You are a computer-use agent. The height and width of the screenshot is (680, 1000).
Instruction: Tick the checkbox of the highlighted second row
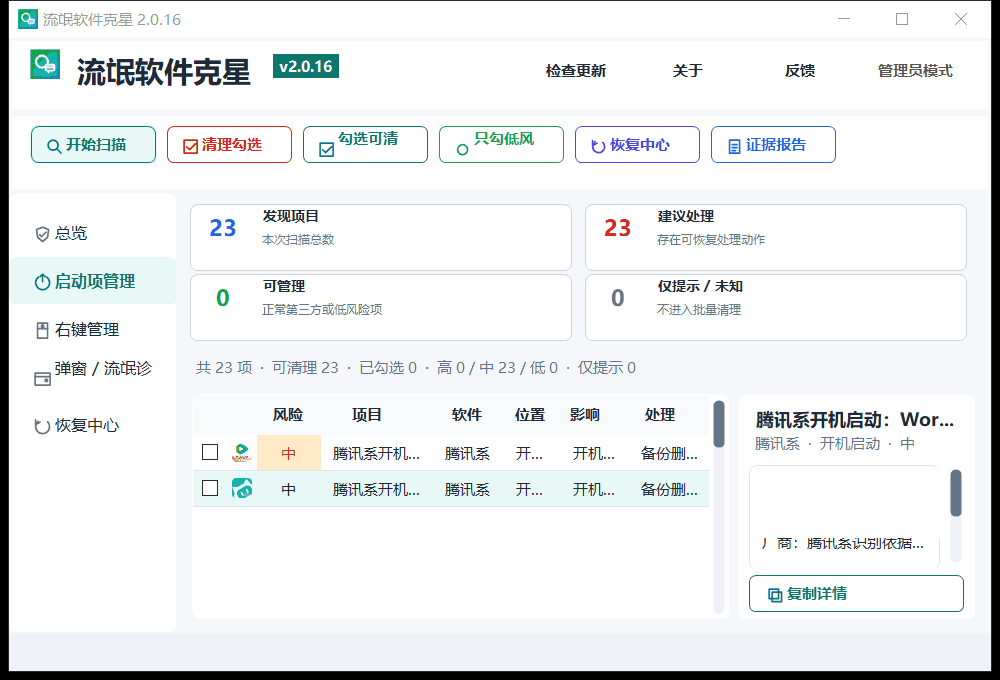click(x=210, y=488)
